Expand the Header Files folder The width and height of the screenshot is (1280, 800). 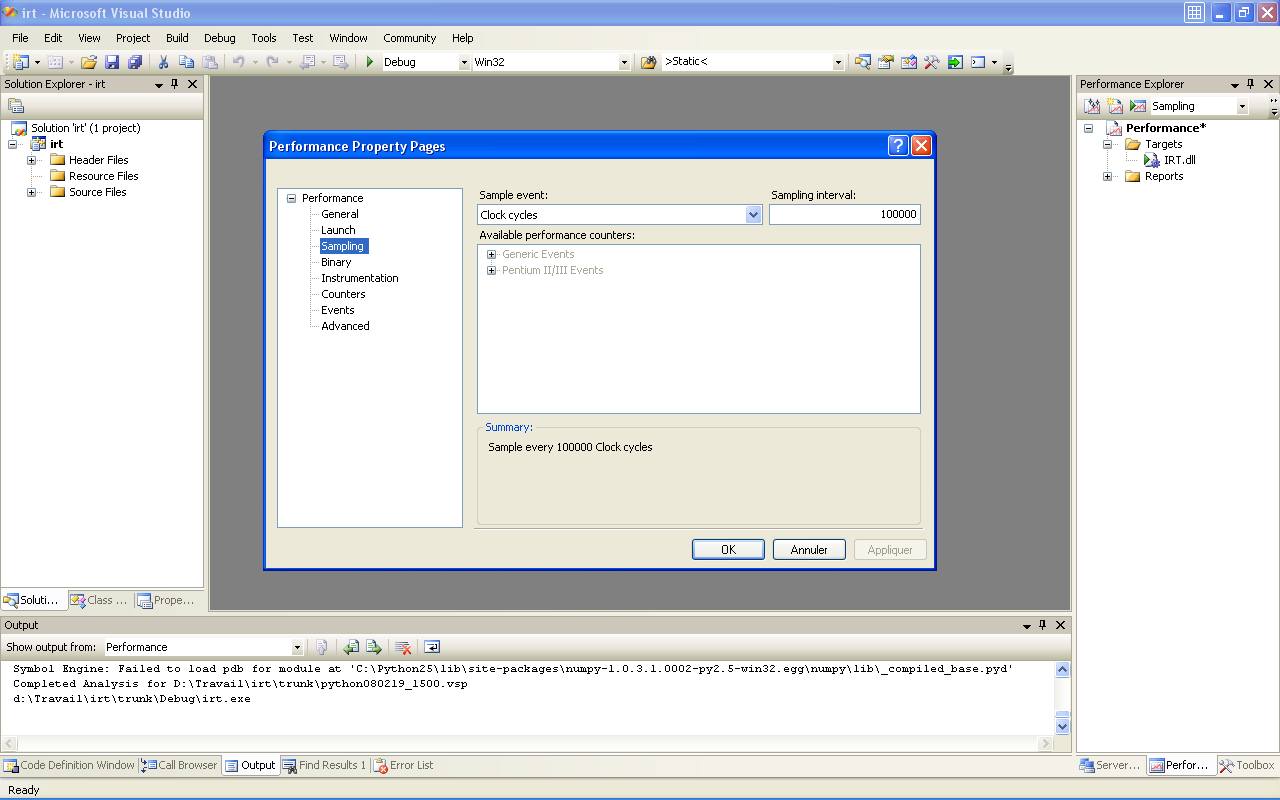[32, 160]
